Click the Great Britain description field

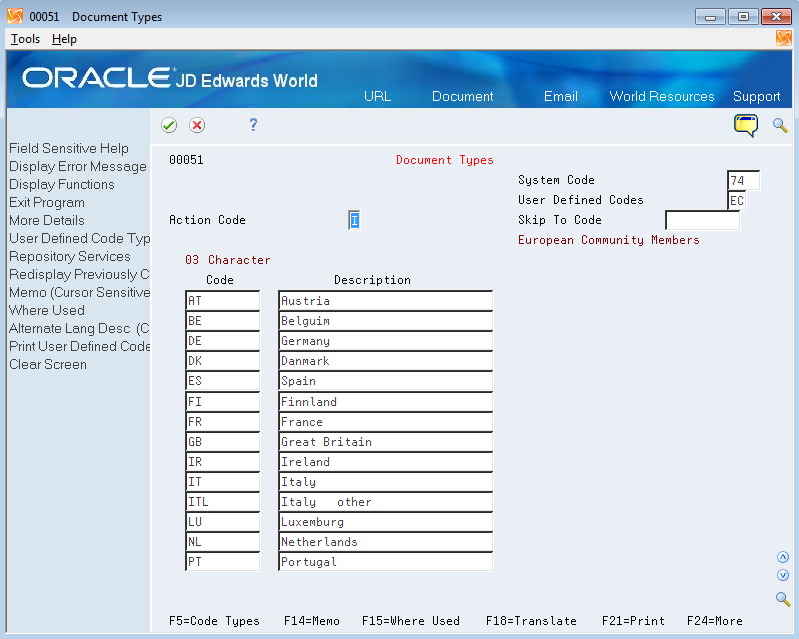click(386, 441)
